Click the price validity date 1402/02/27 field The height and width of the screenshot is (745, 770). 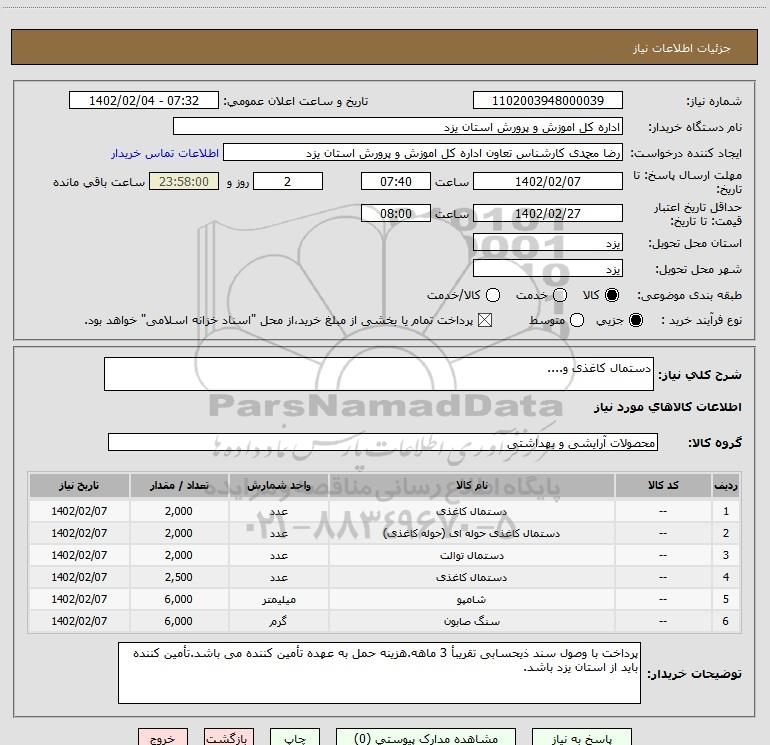[548, 213]
